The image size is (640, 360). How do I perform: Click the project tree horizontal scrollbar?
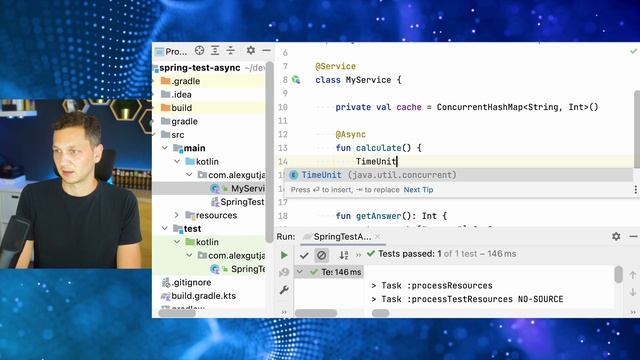[177, 313]
